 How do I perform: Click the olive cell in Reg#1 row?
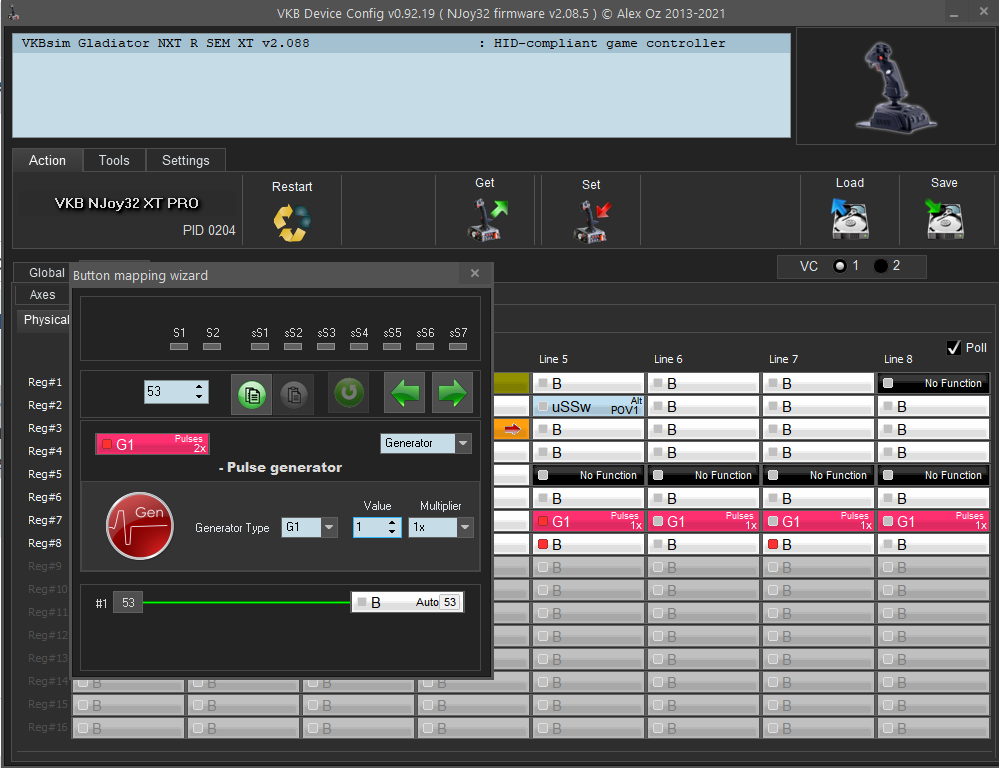click(512, 383)
